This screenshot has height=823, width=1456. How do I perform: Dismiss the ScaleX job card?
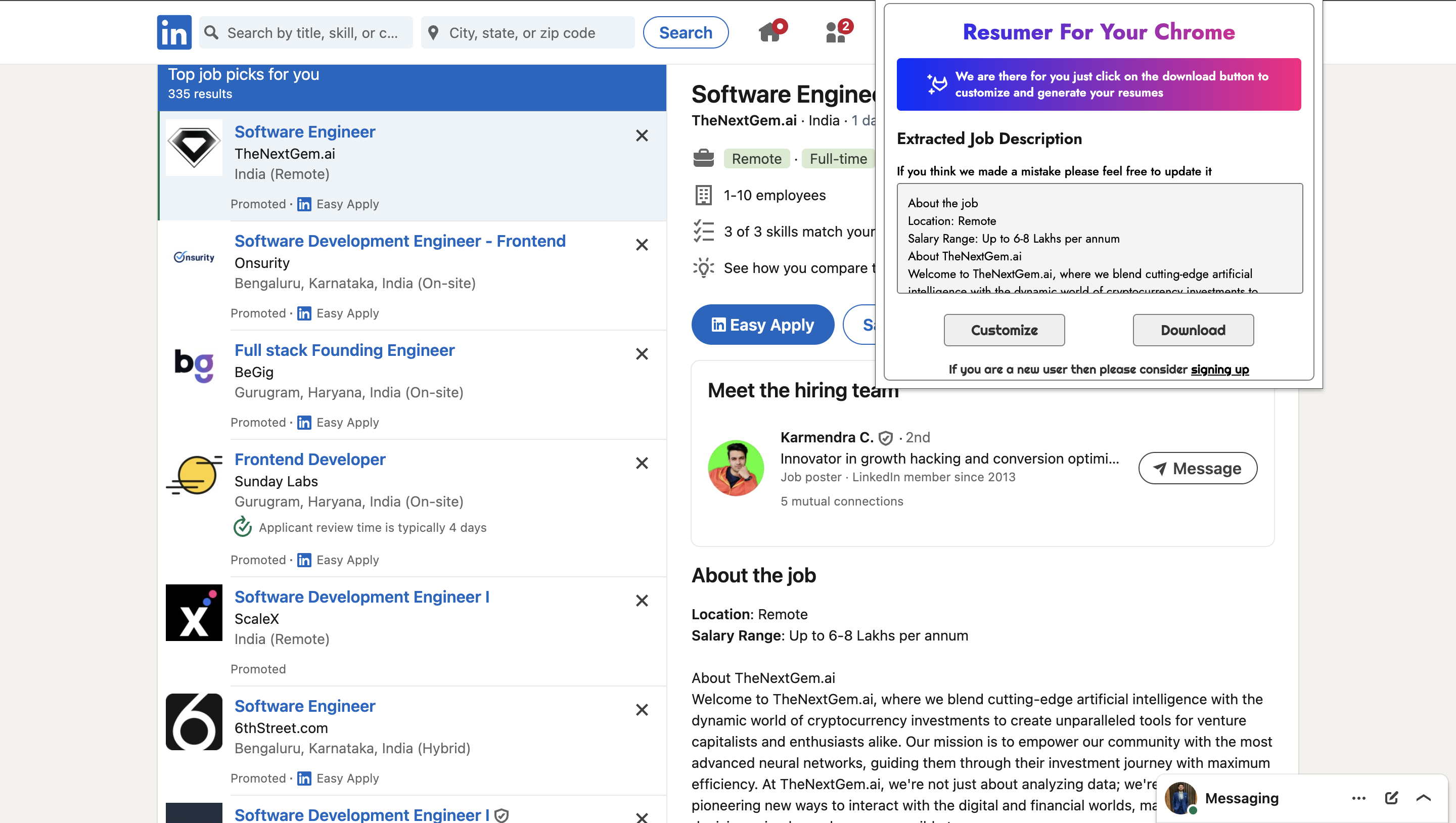click(x=642, y=600)
